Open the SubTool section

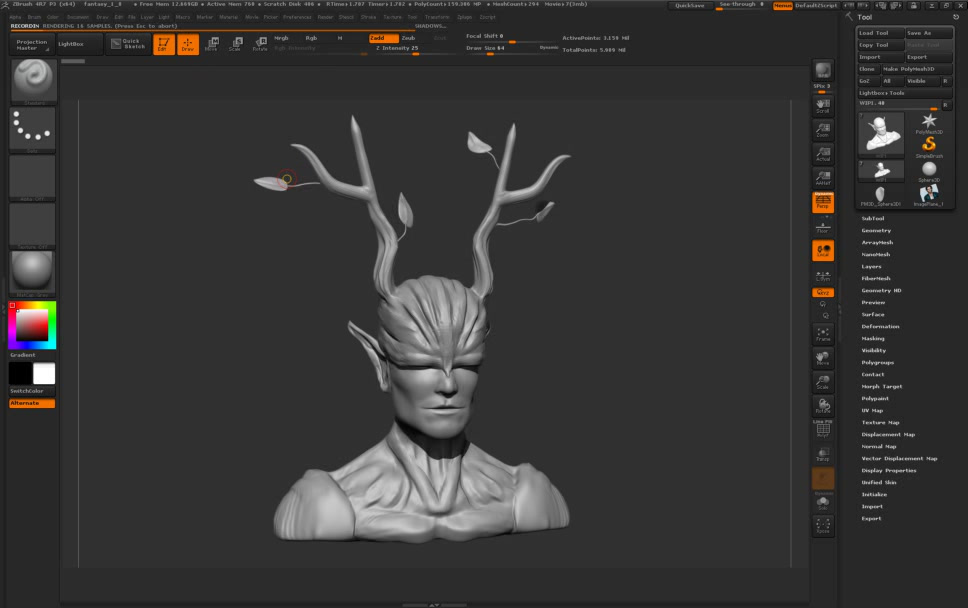point(873,218)
